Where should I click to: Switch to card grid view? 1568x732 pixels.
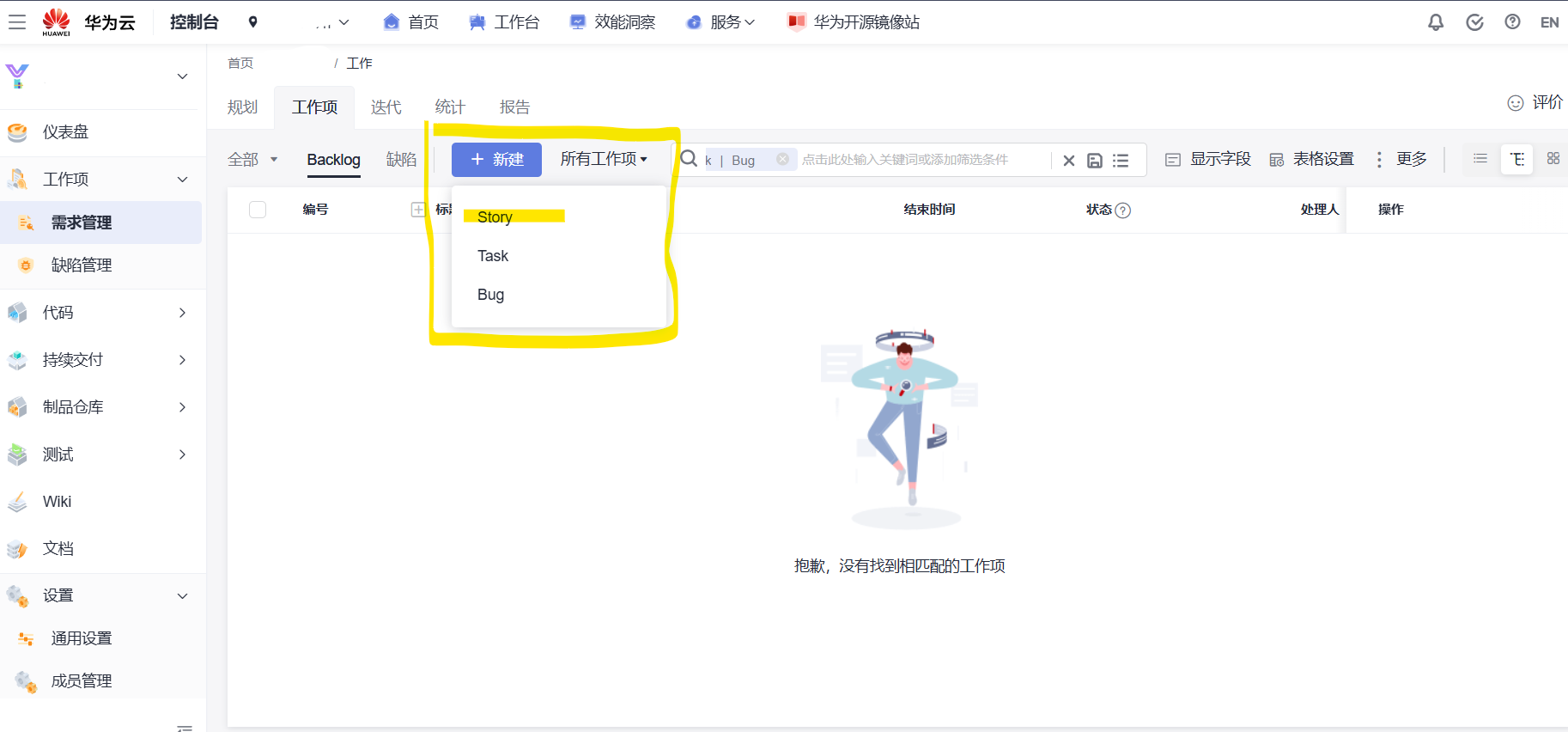[1553, 159]
